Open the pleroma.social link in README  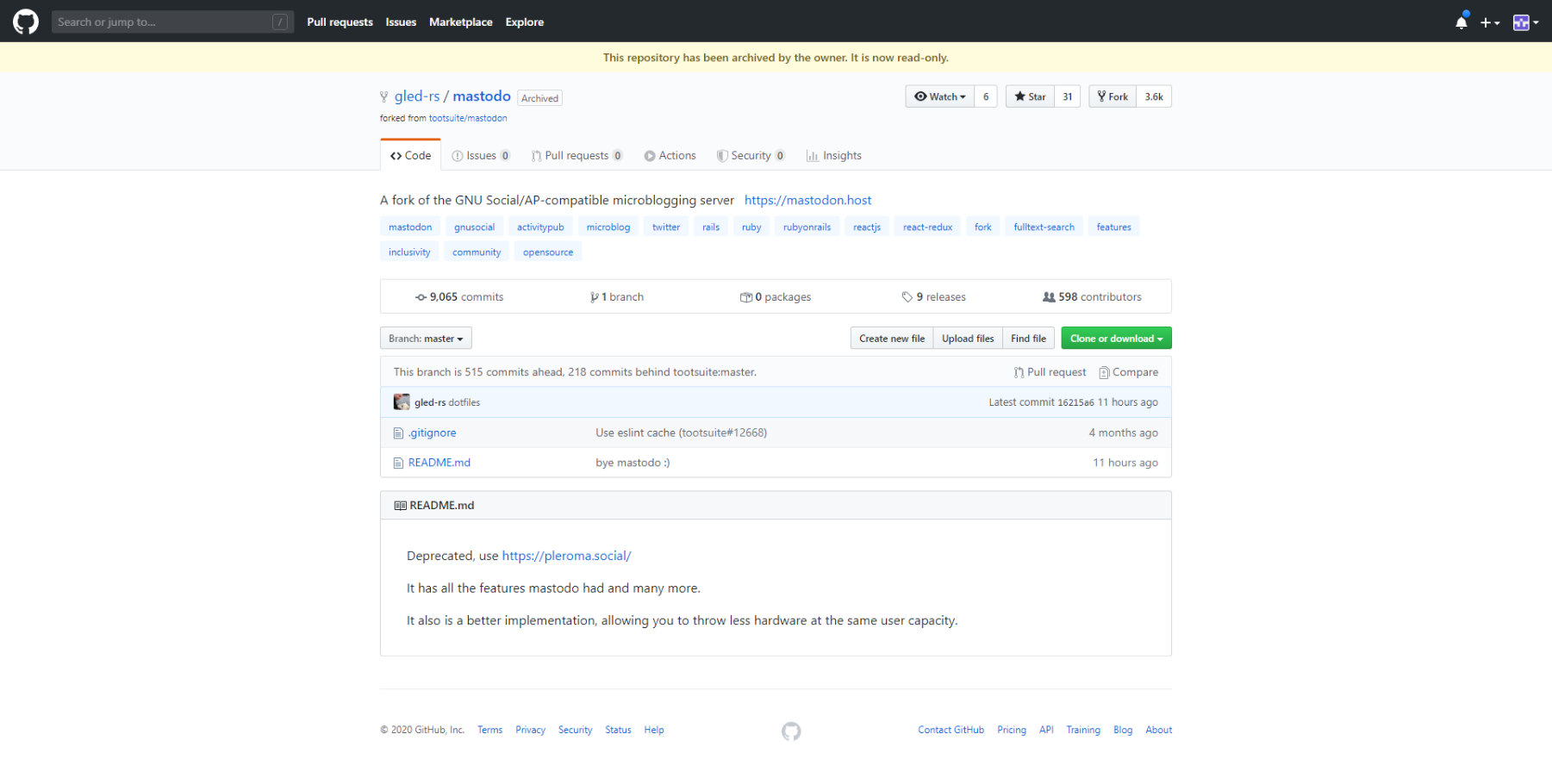pyautogui.click(x=566, y=556)
